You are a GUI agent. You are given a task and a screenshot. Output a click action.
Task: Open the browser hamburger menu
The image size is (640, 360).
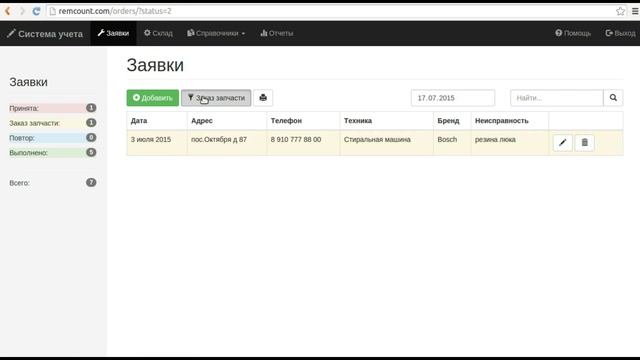pos(635,11)
